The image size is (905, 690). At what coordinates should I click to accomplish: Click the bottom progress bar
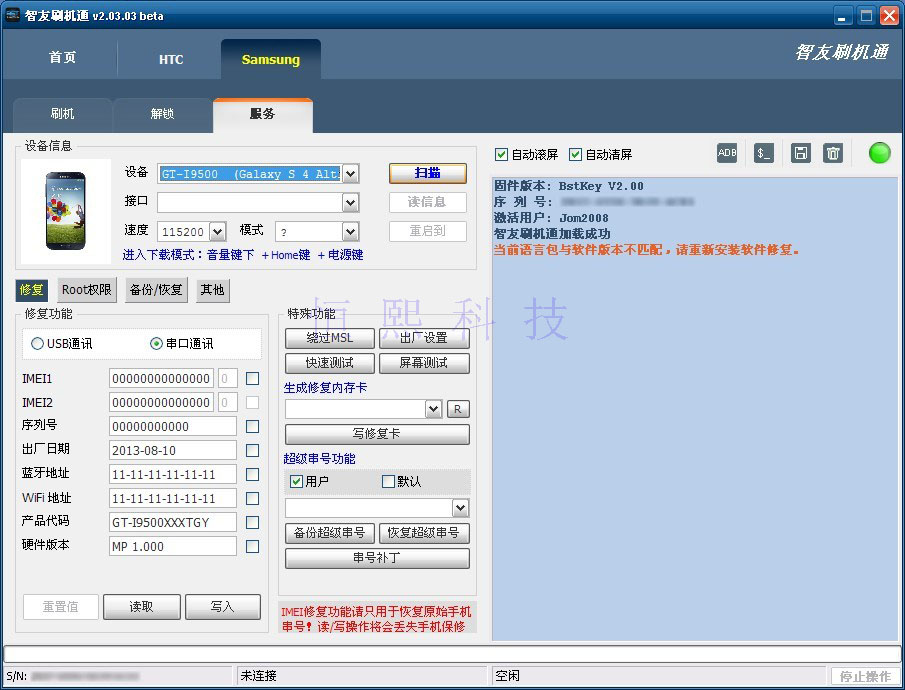coord(452,654)
